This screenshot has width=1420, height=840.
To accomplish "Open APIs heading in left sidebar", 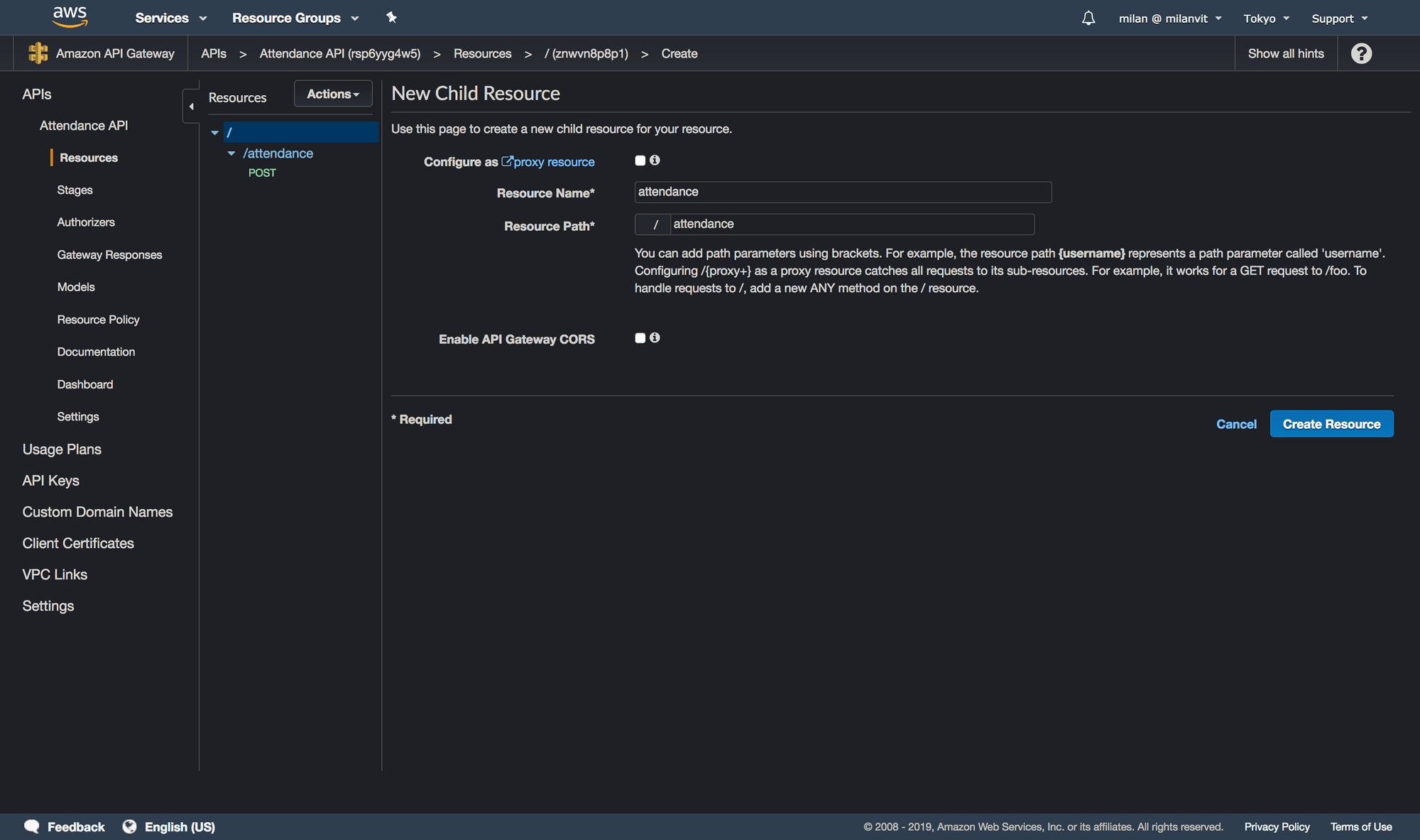I will coord(37,94).
